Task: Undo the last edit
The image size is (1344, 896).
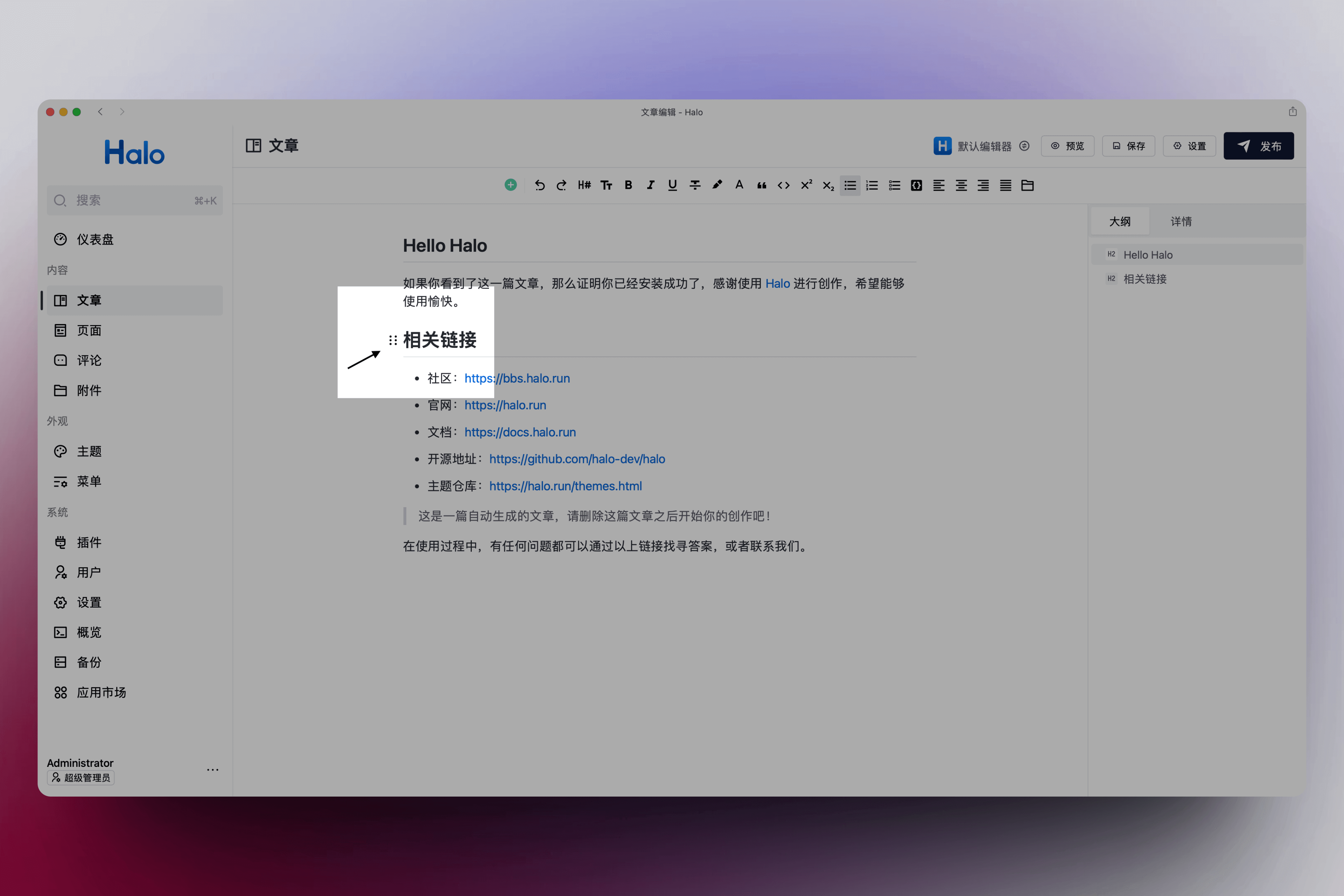Action: 539,185
